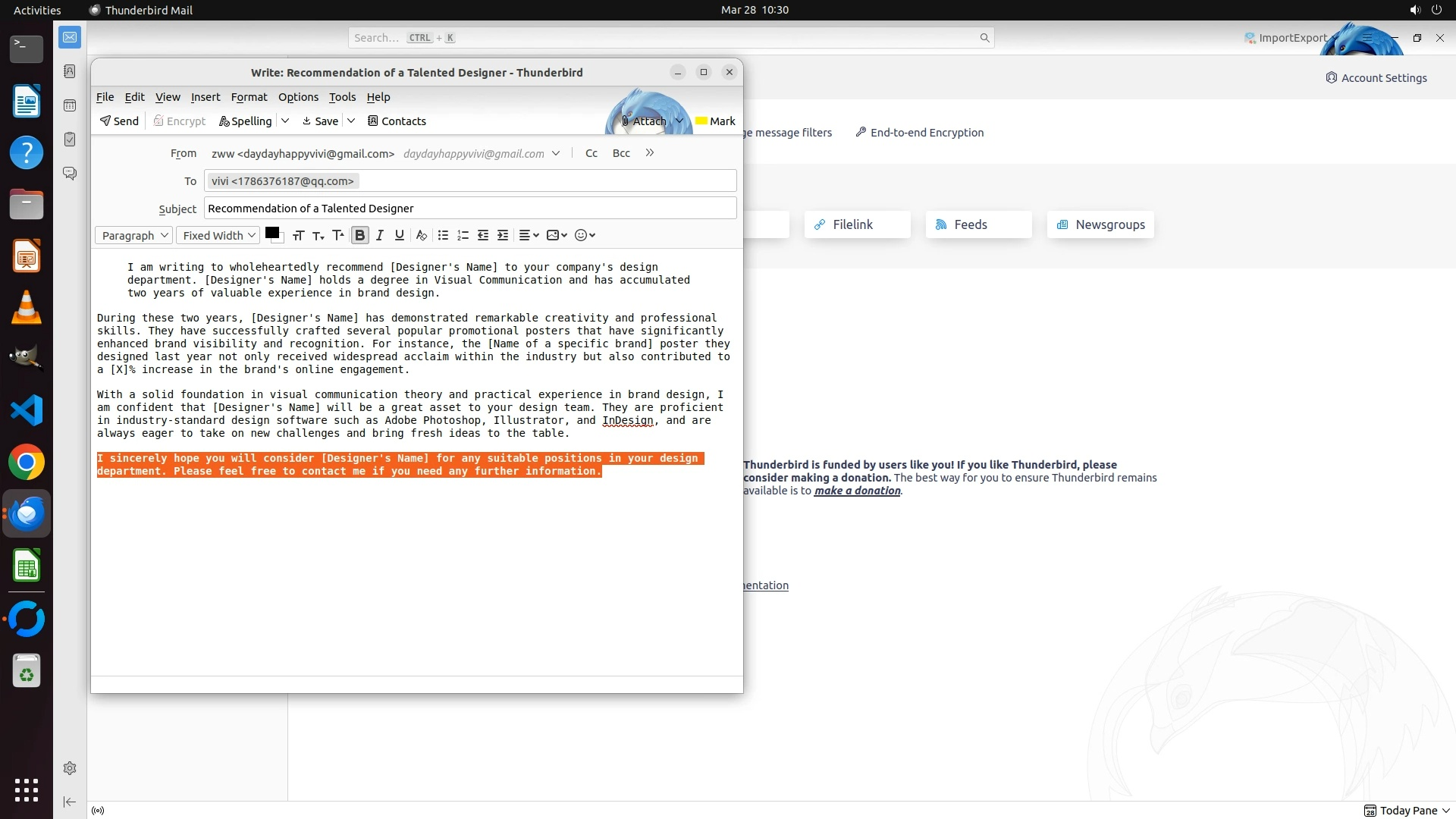Apply bulleted list icon
1456x819 pixels.
click(x=443, y=235)
